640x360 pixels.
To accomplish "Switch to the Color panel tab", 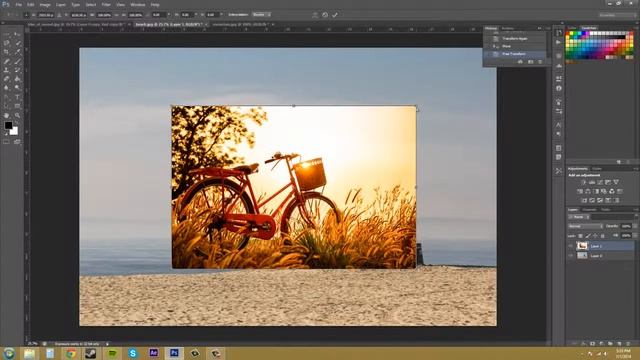I will tap(572, 28).
